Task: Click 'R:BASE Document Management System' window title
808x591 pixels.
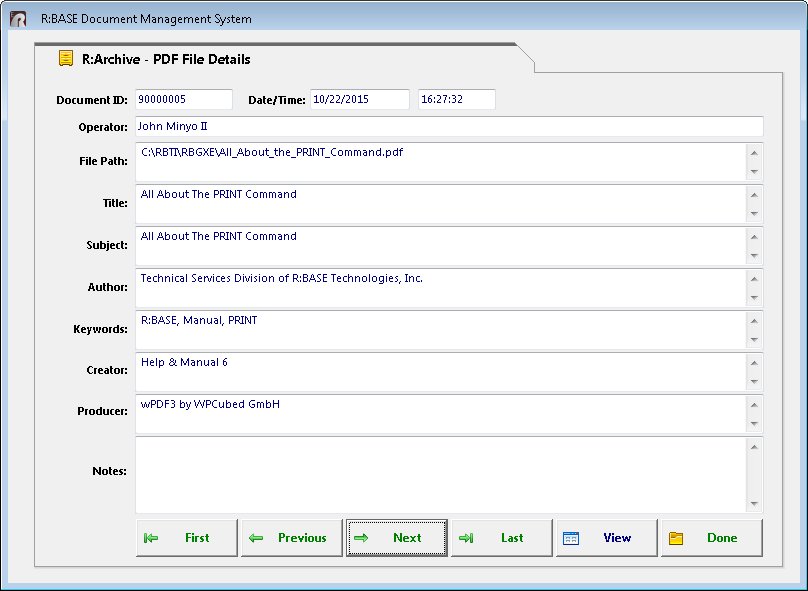Action: (146, 19)
